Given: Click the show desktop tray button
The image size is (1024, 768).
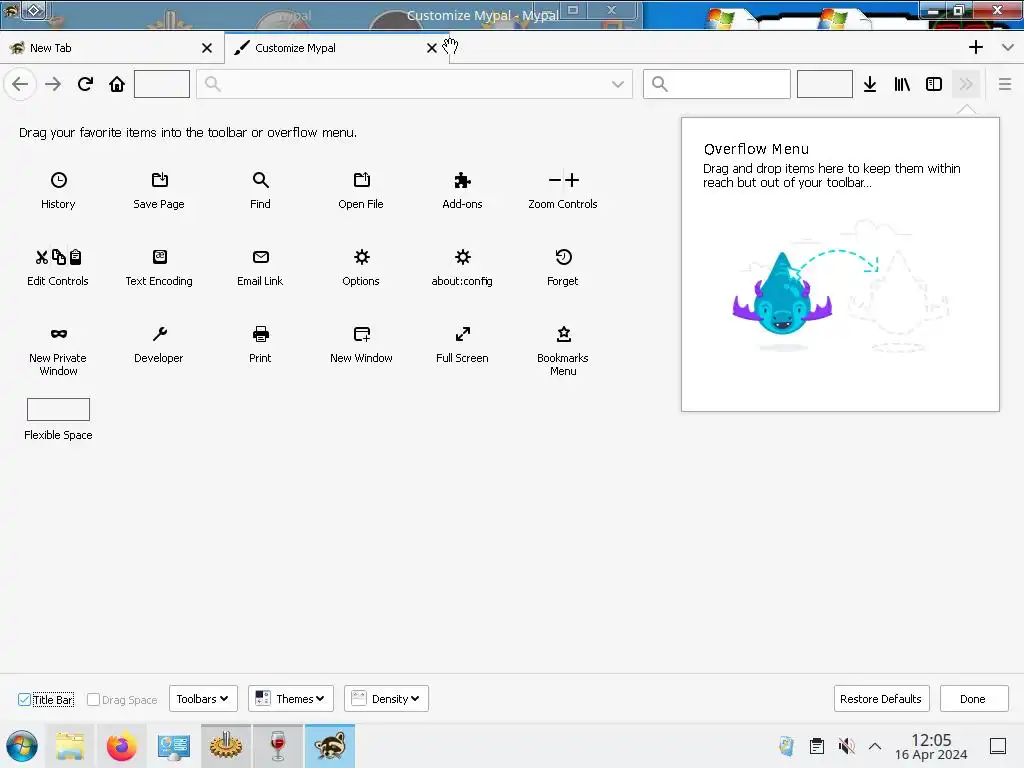Looking at the screenshot, I should pyautogui.click(x=998, y=746).
